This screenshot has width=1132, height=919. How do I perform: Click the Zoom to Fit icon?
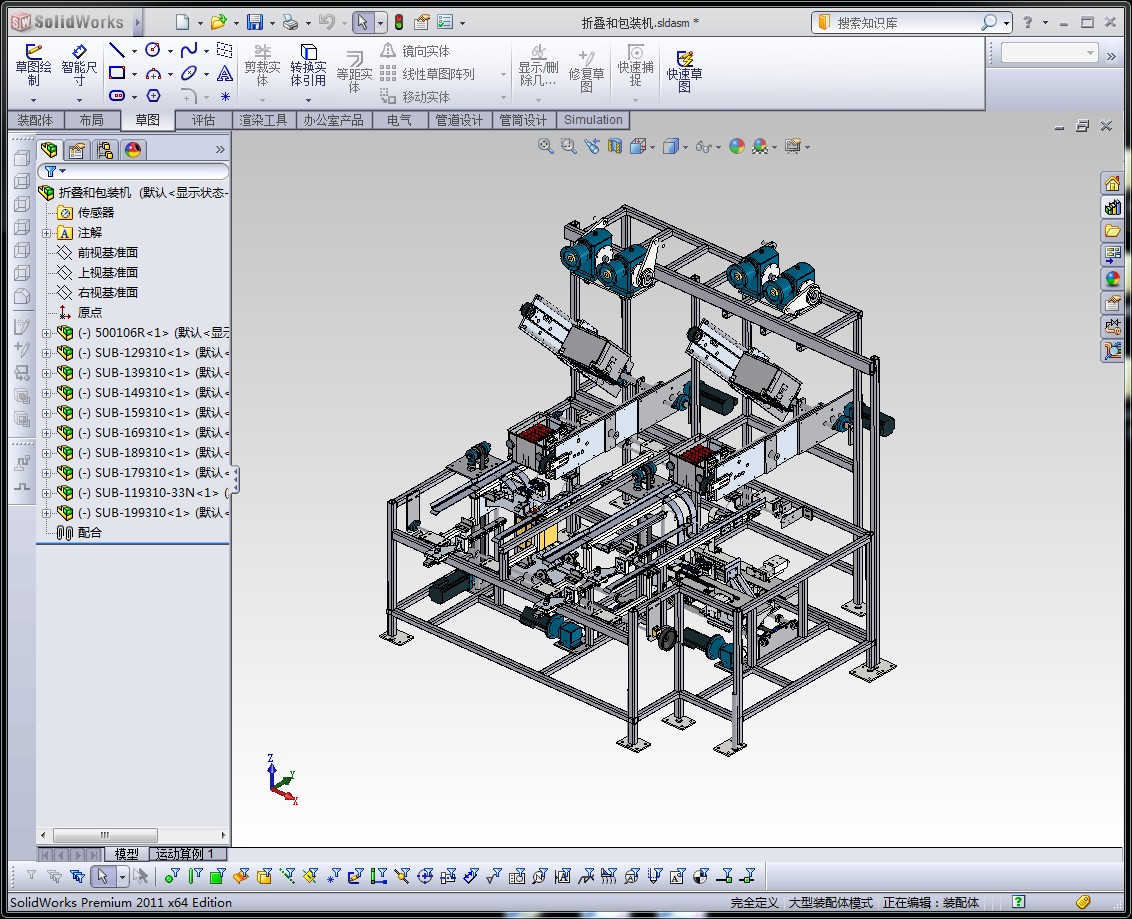pos(546,146)
